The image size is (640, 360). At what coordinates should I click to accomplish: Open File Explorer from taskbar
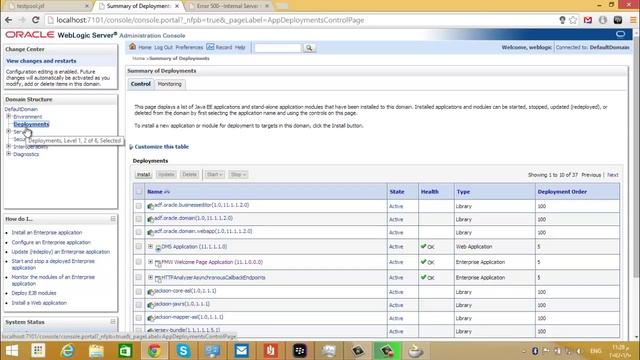[96, 351]
